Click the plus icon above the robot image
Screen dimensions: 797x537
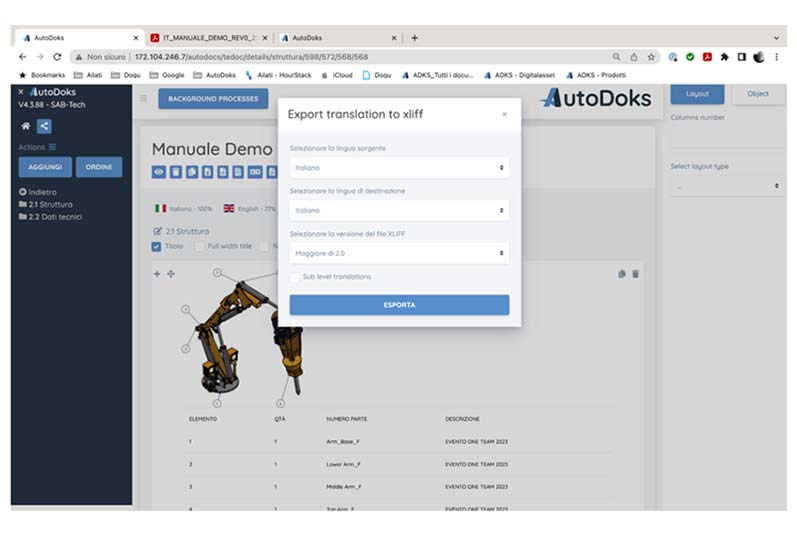tap(157, 274)
